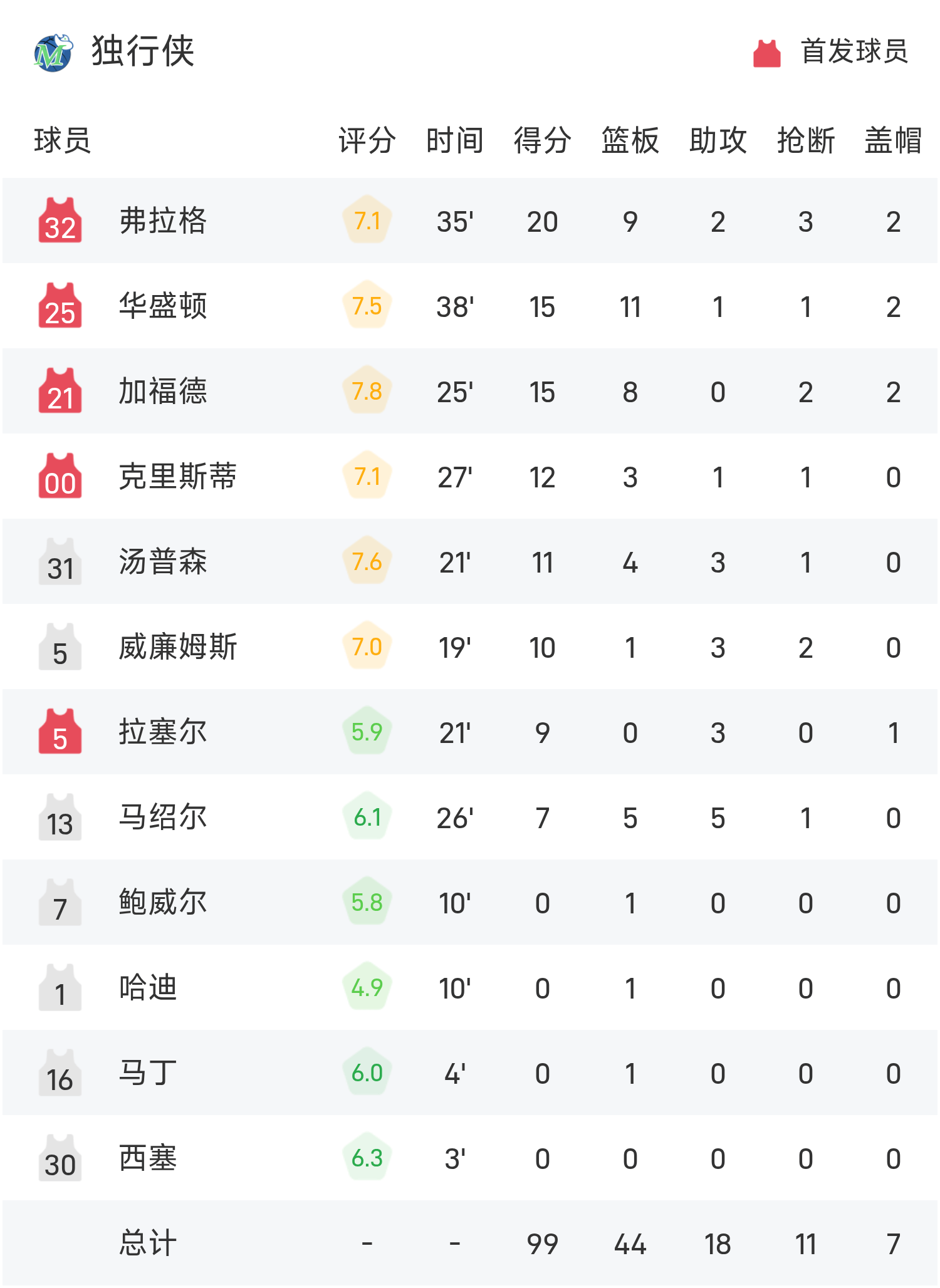Click jersey 00 icon for 克里斯蒂
The width and height of the screenshot is (940, 1288).
[60, 477]
